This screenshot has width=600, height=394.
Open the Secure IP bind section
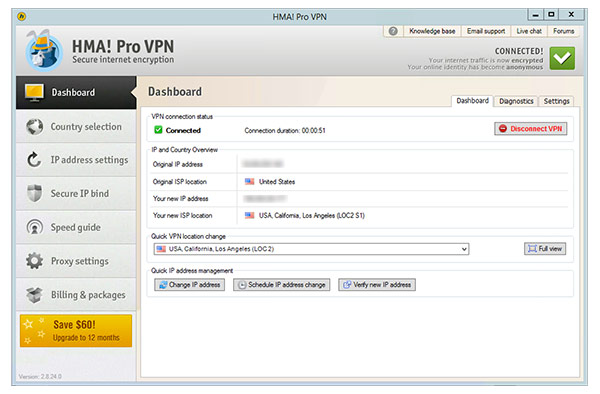(76, 194)
